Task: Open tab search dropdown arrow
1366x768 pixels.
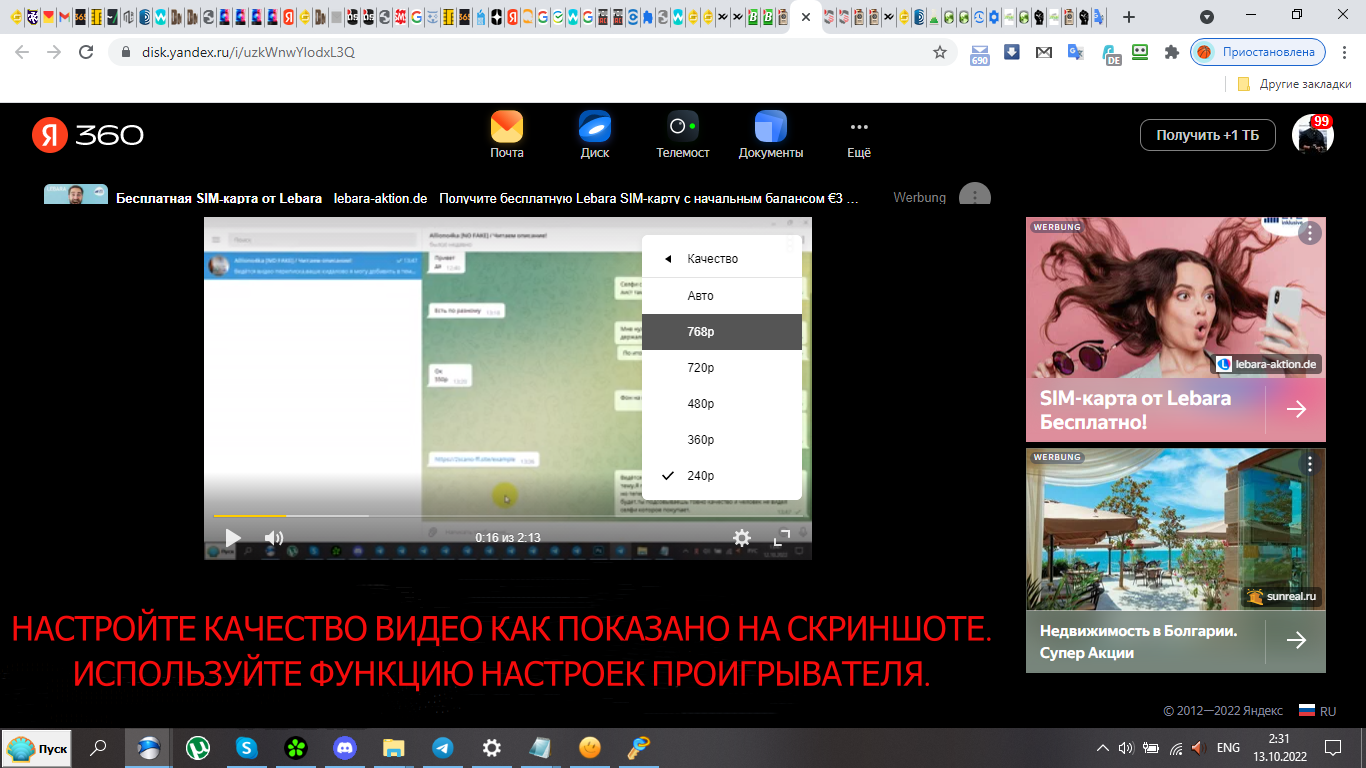Action: click(x=1207, y=17)
